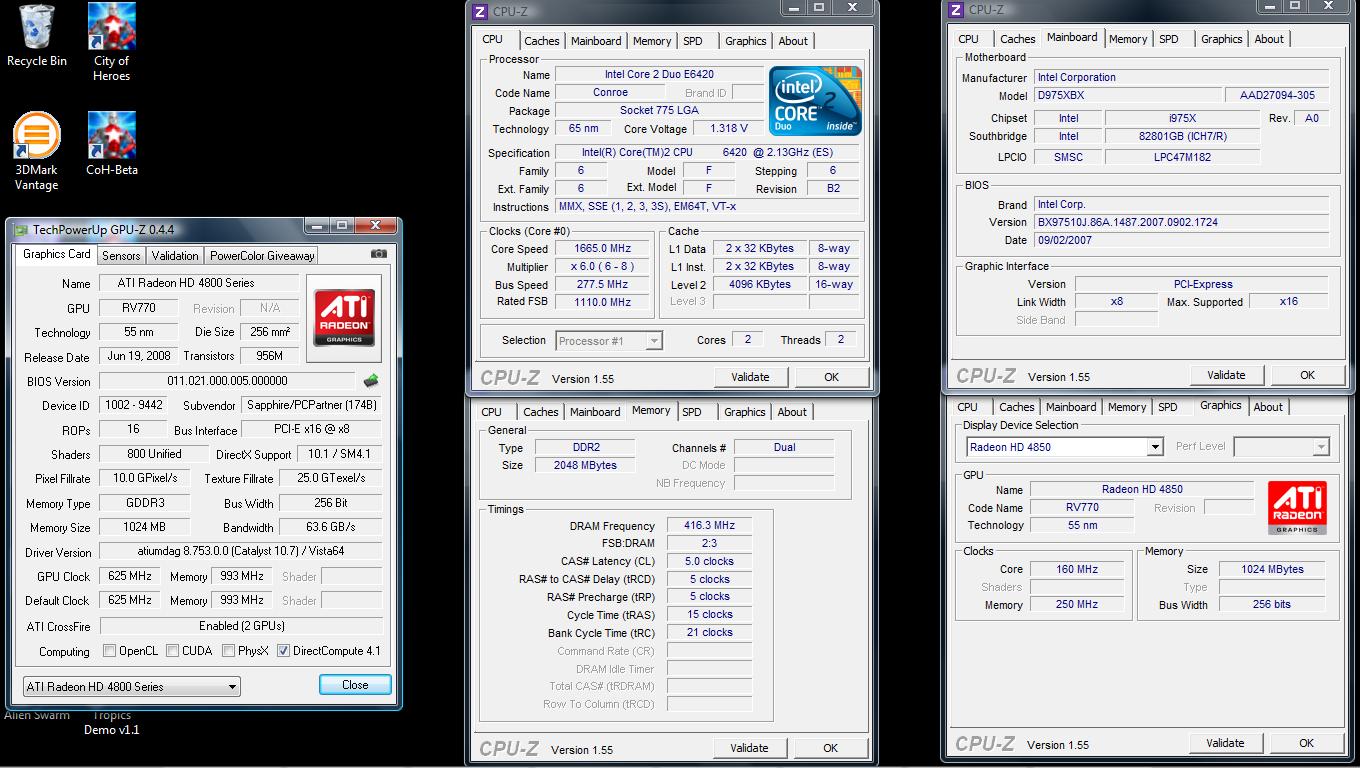Click the CPU-Z title icon of Mainboard window
The height and width of the screenshot is (768, 1360).
point(956,9)
